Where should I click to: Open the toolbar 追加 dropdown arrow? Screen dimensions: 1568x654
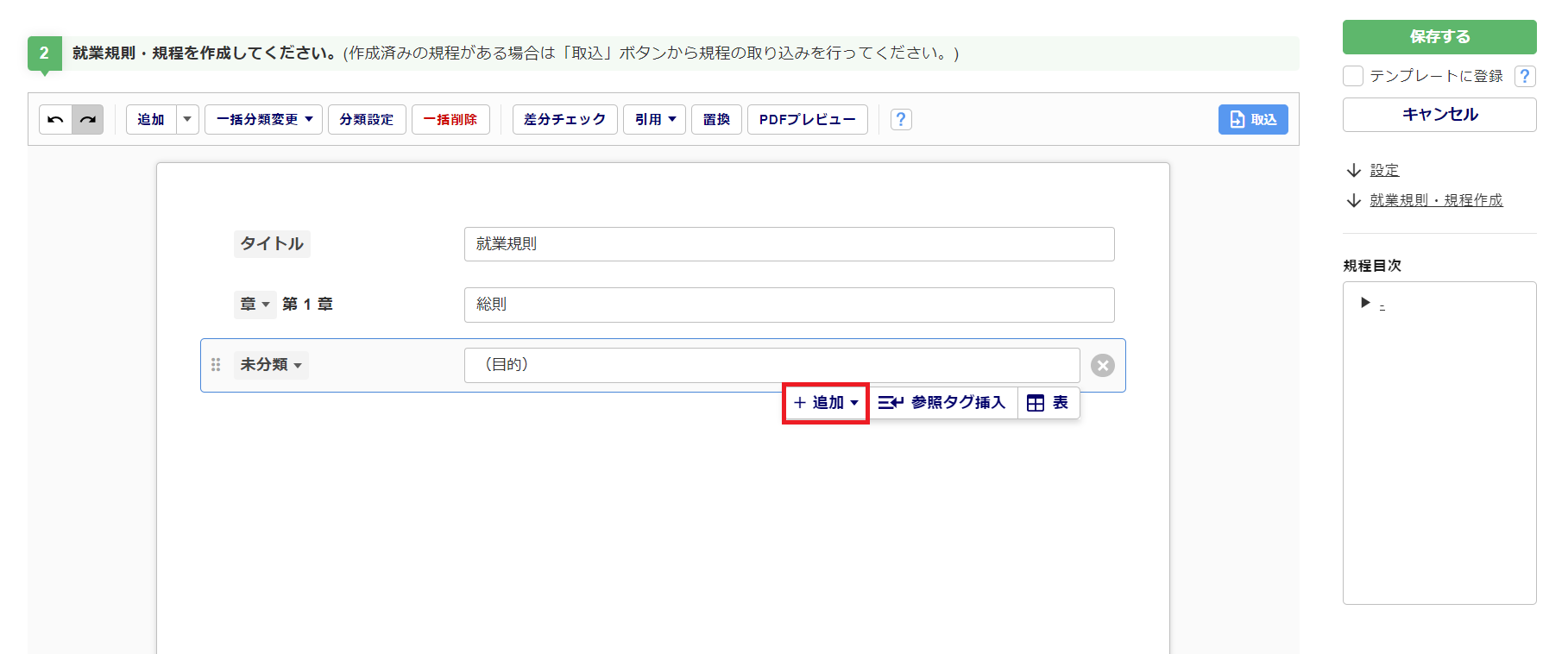(187, 119)
